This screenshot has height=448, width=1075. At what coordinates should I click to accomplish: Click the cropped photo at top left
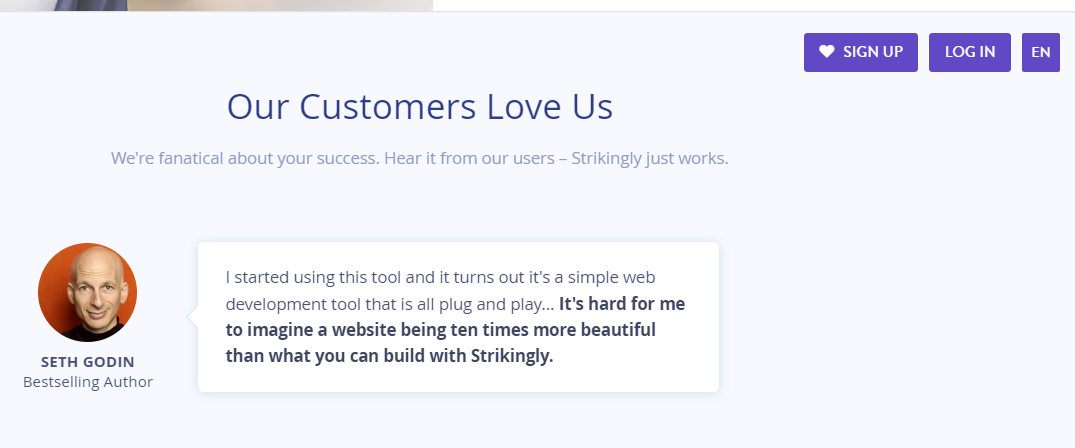[217, 5]
